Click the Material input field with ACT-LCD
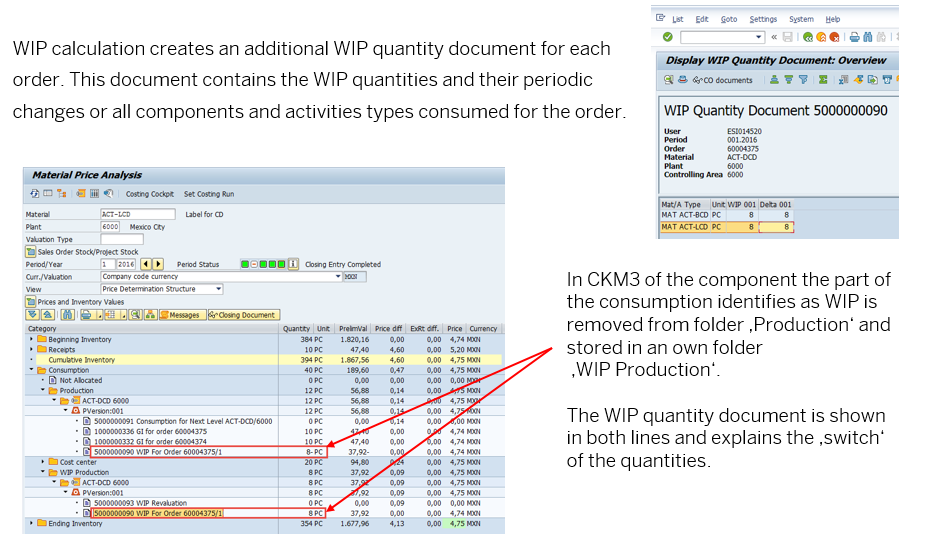Viewport: 928px width, 547px height. coord(138,214)
